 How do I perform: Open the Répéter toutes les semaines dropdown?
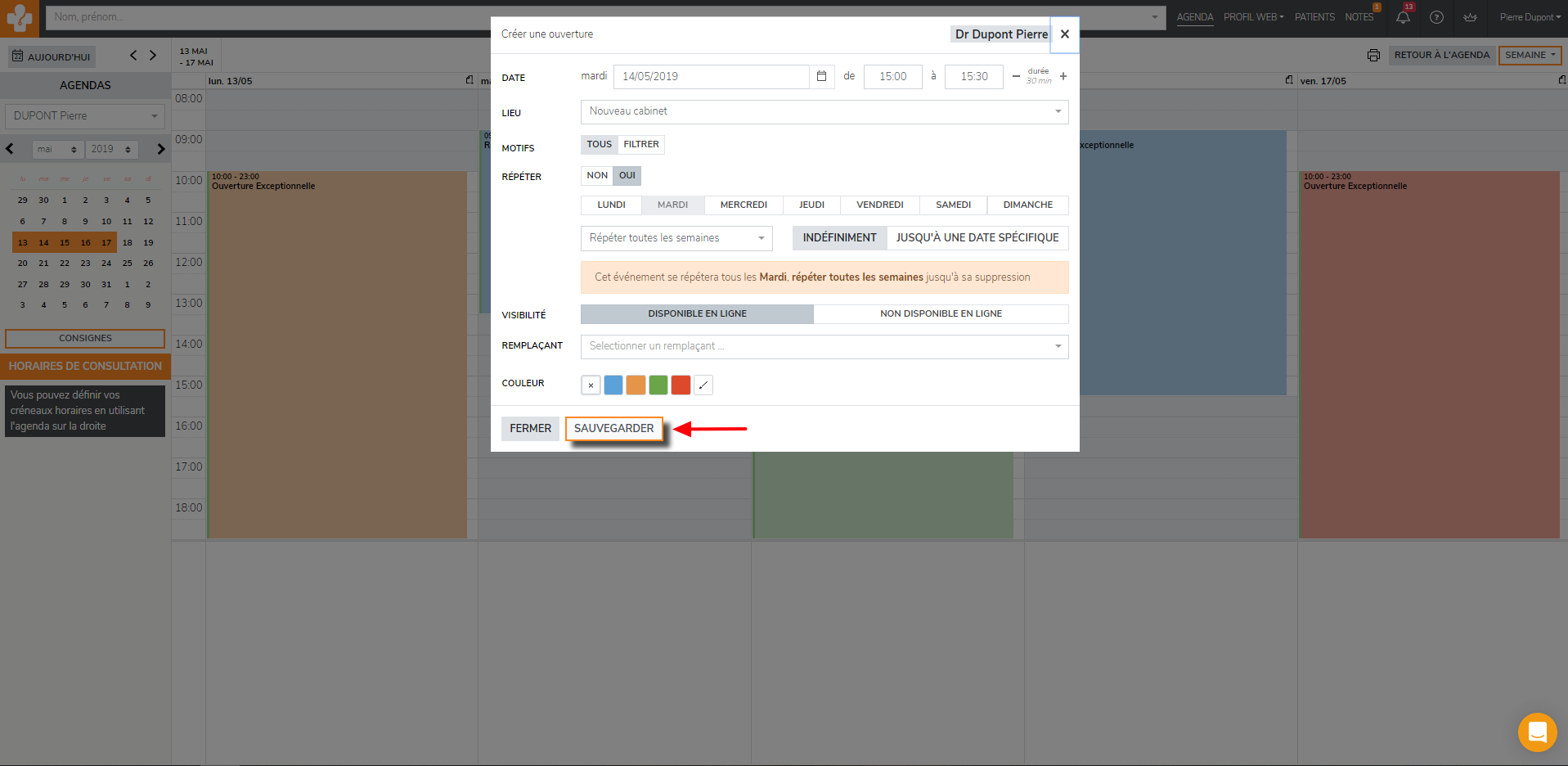pyautogui.click(x=676, y=238)
